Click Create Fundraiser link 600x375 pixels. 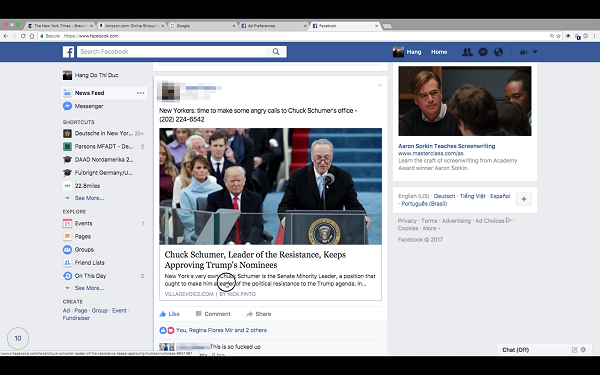pyautogui.click(x=76, y=318)
